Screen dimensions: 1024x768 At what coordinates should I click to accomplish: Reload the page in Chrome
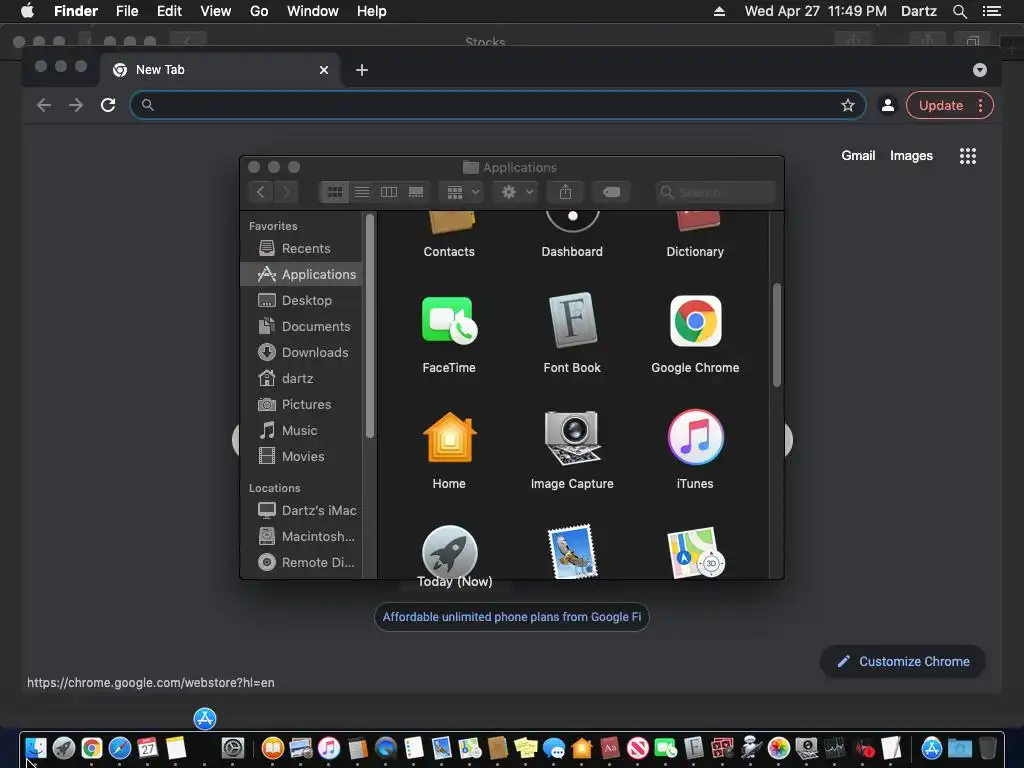[108, 105]
